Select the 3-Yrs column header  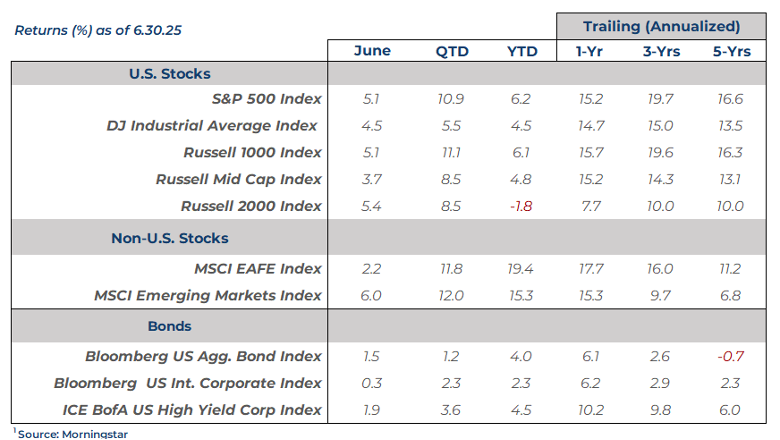coord(661,51)
